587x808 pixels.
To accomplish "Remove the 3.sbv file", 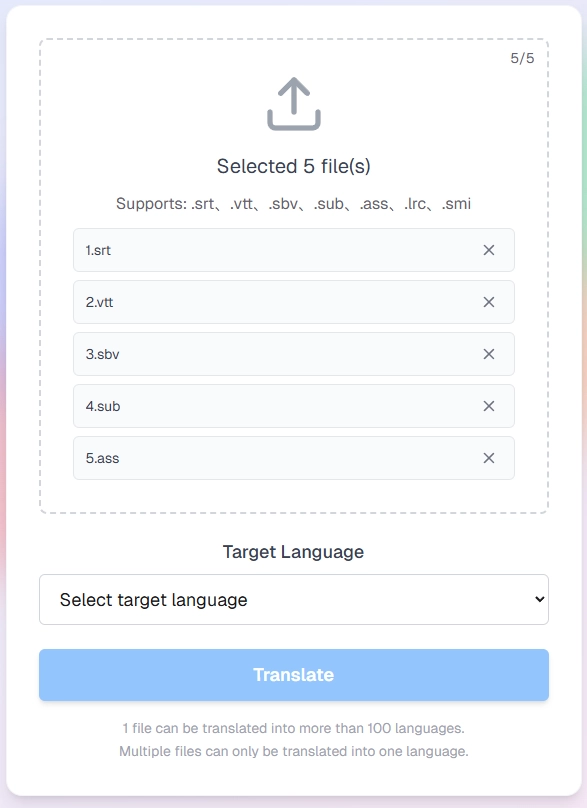I will tap(488, 353).
